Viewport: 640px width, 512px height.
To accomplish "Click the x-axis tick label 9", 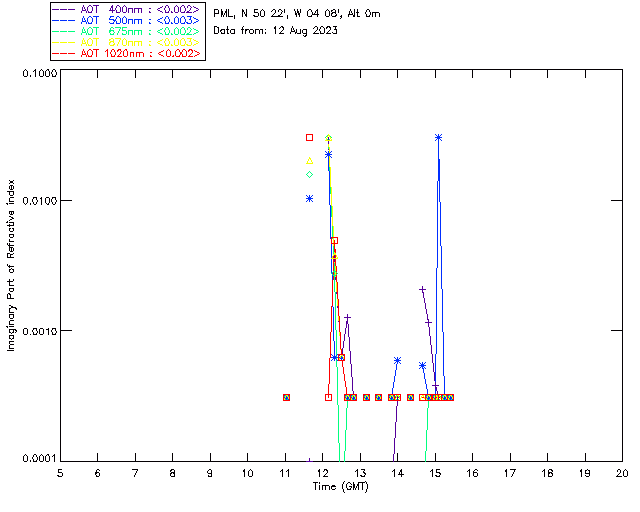I will pos(210,473).
